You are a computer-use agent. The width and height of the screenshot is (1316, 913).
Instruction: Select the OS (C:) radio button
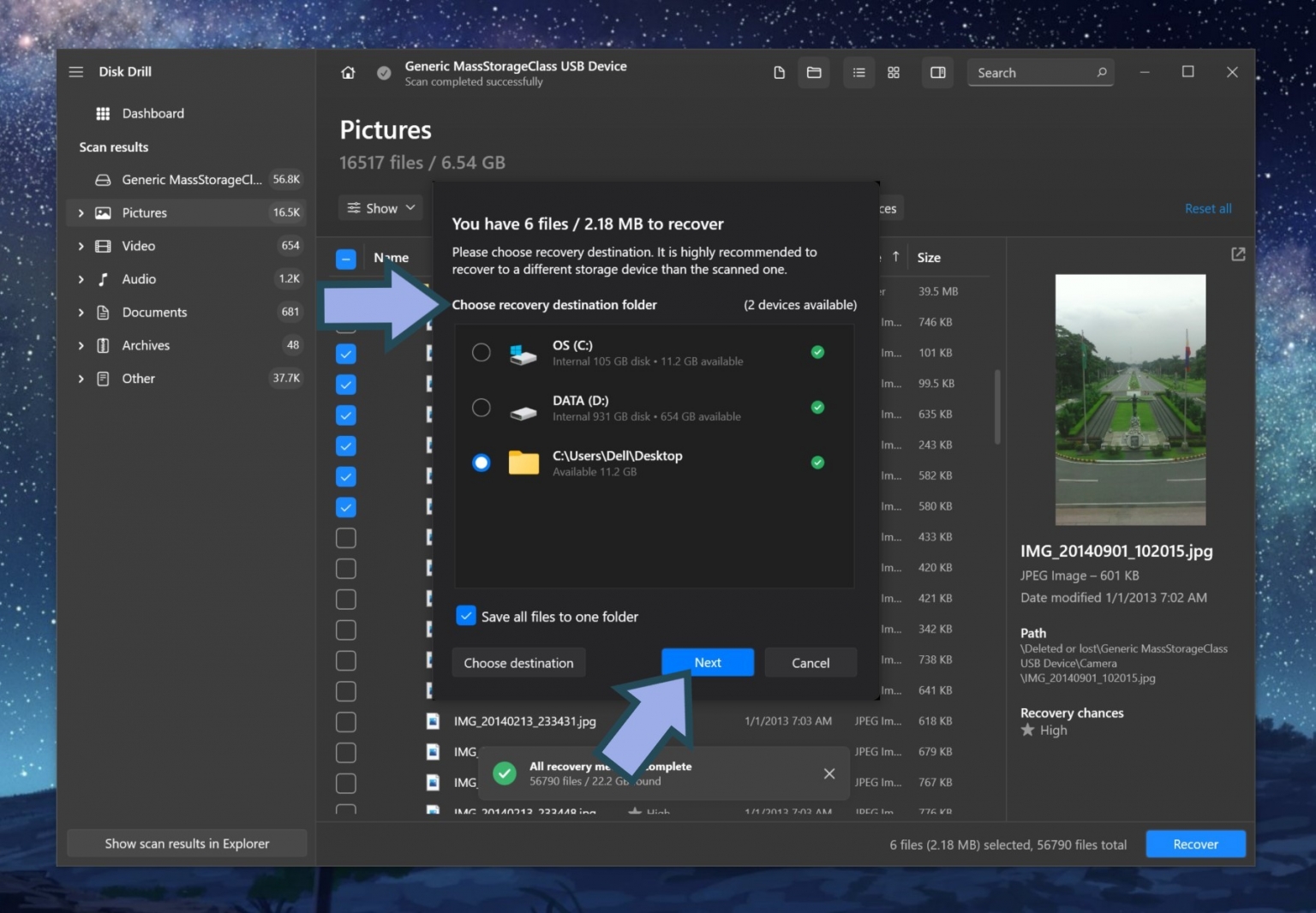tap(482, 352)
